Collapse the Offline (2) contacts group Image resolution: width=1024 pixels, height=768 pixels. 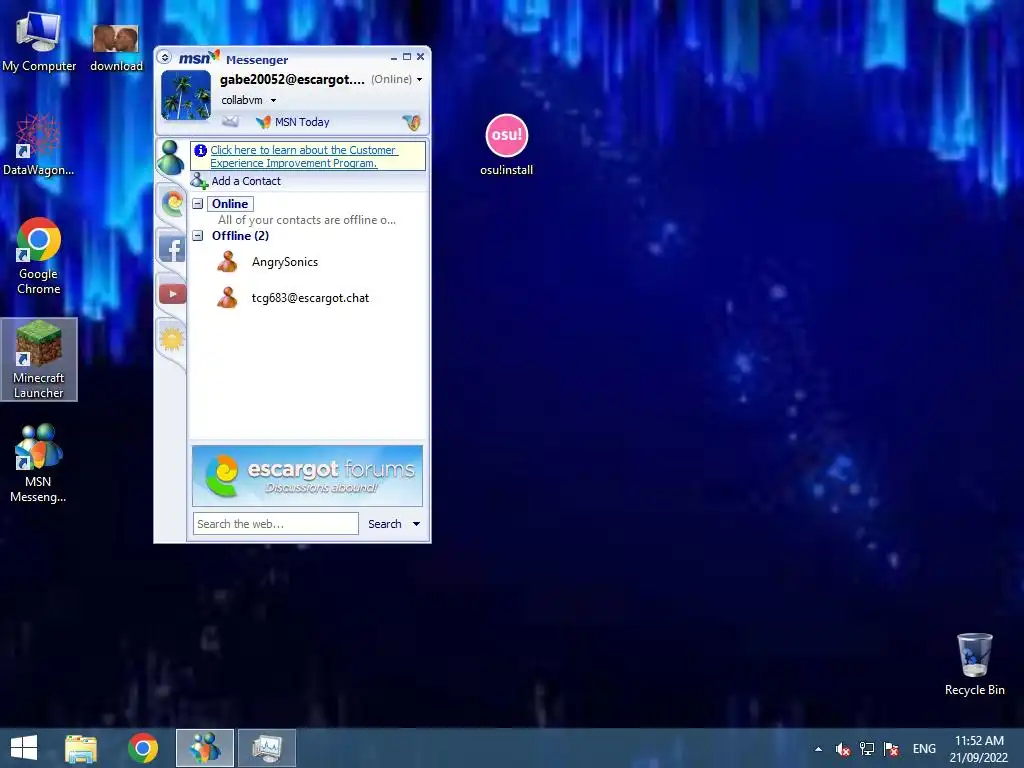tap(198, 236)
